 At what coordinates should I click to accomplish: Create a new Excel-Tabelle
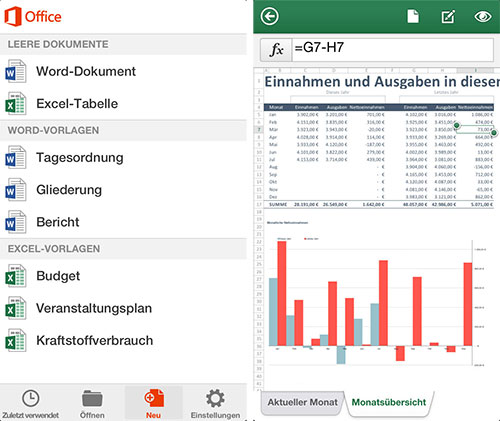click(123, 103)
